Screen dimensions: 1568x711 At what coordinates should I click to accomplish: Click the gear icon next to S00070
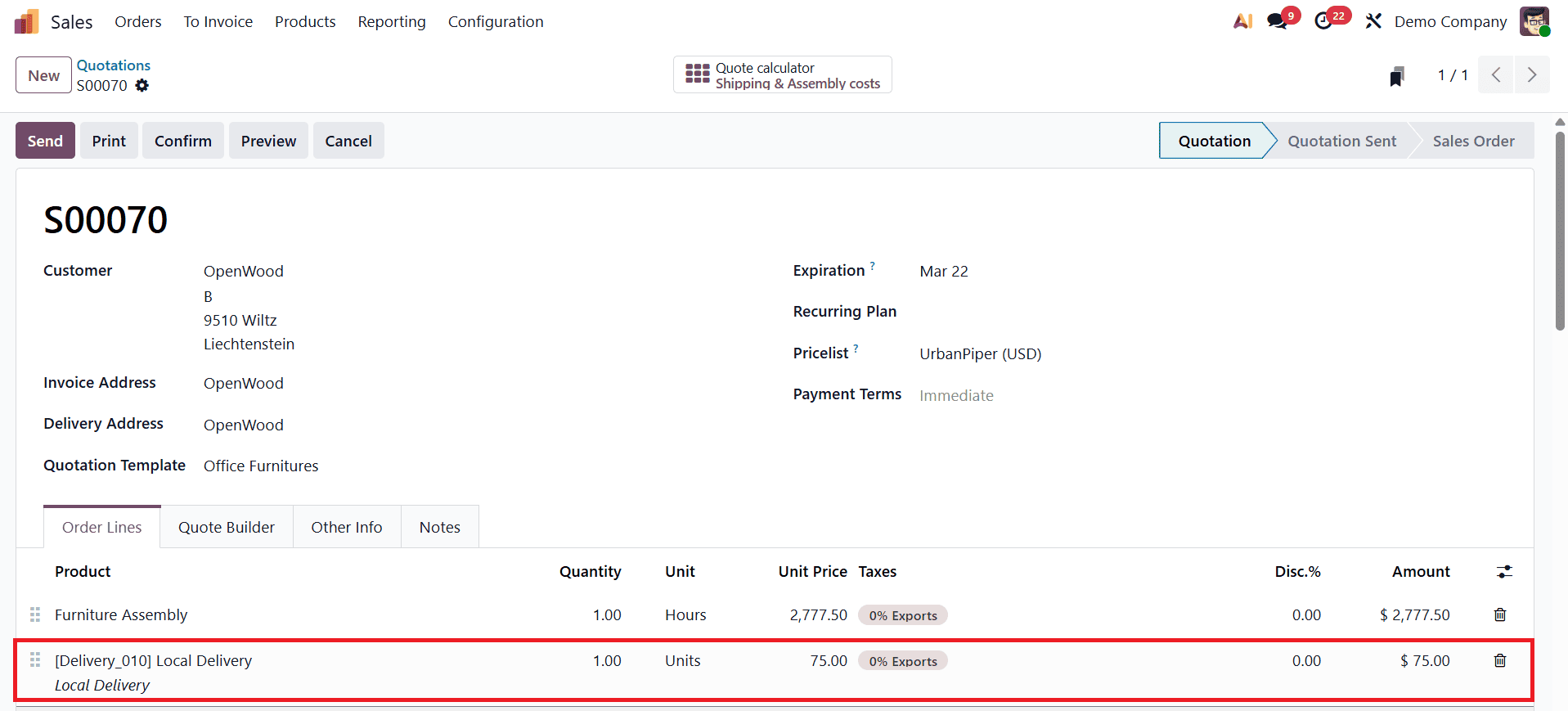pyautogui.click(x=142, y=85)
